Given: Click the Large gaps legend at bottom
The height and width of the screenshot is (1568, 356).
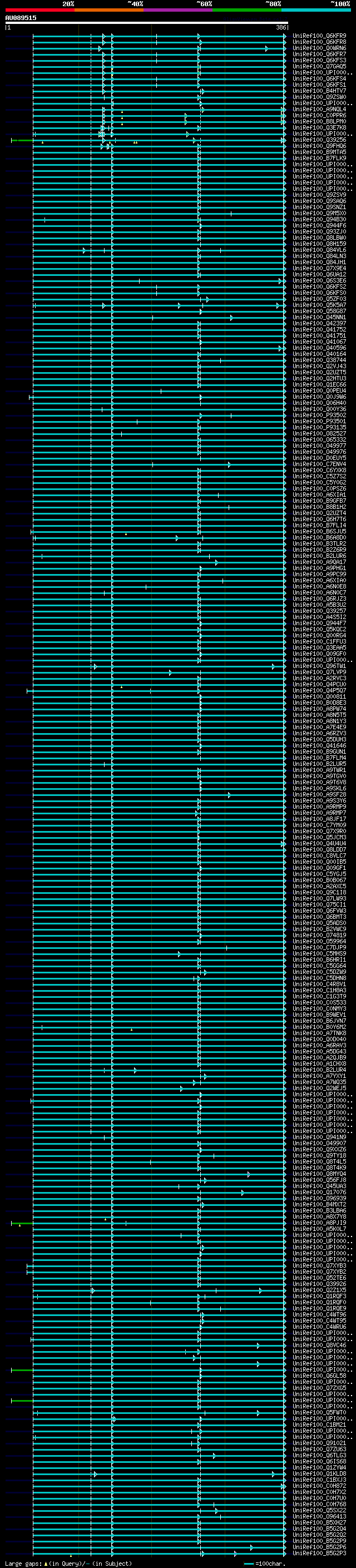Looking at the screenshot, I should point(68,1564).
